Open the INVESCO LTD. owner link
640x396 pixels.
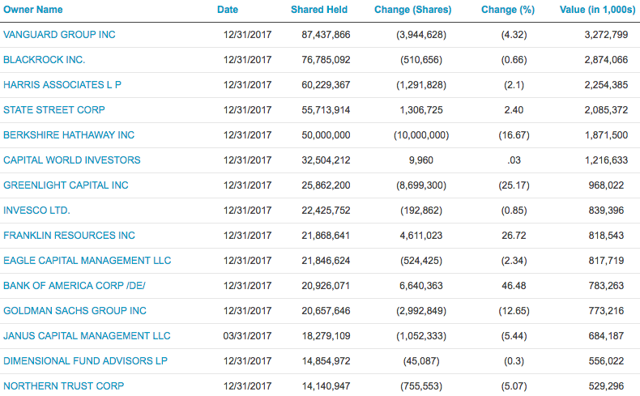pyautogui.click(x=37, y=210)
